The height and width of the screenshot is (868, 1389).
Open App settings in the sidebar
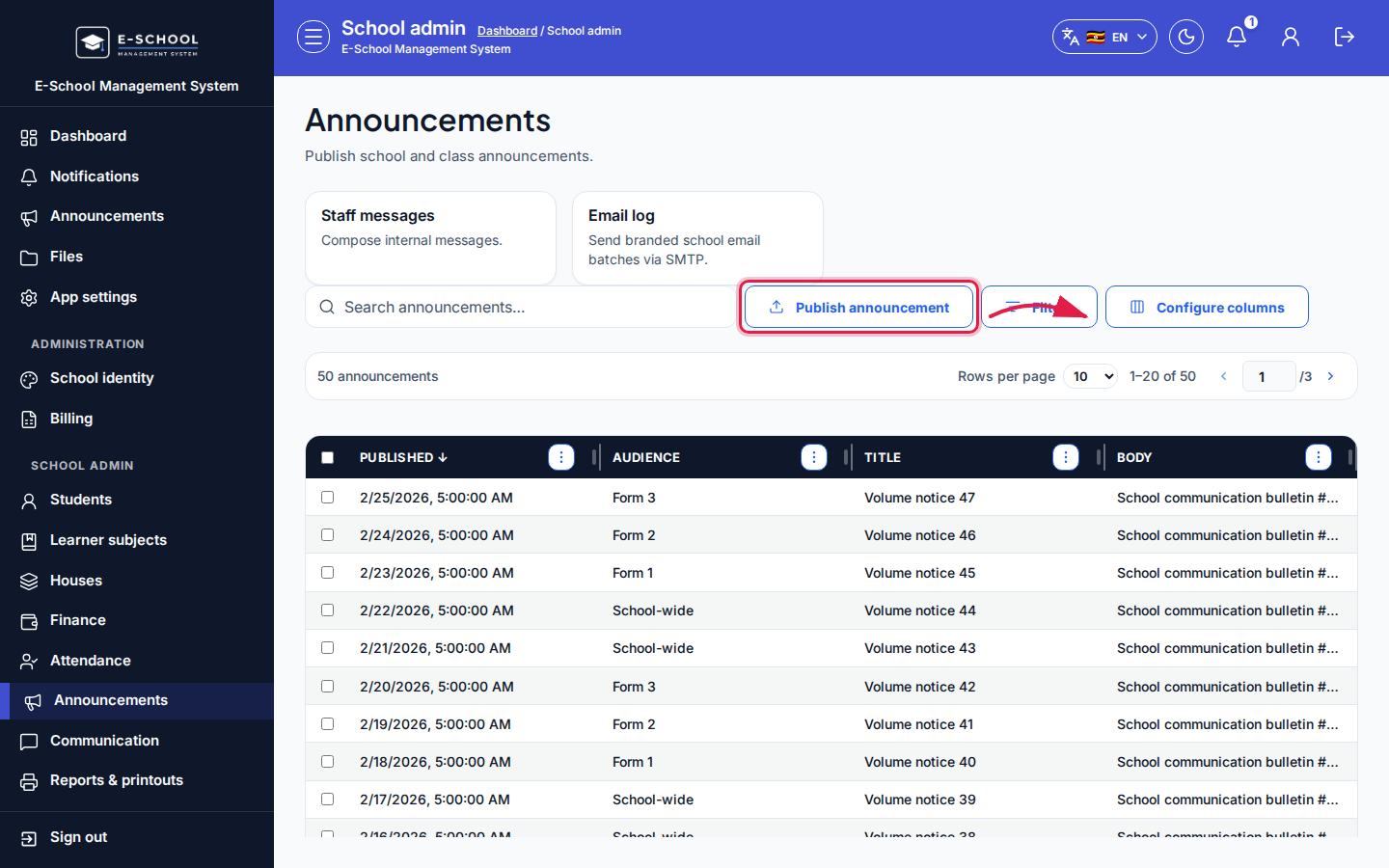click(137, 297)
